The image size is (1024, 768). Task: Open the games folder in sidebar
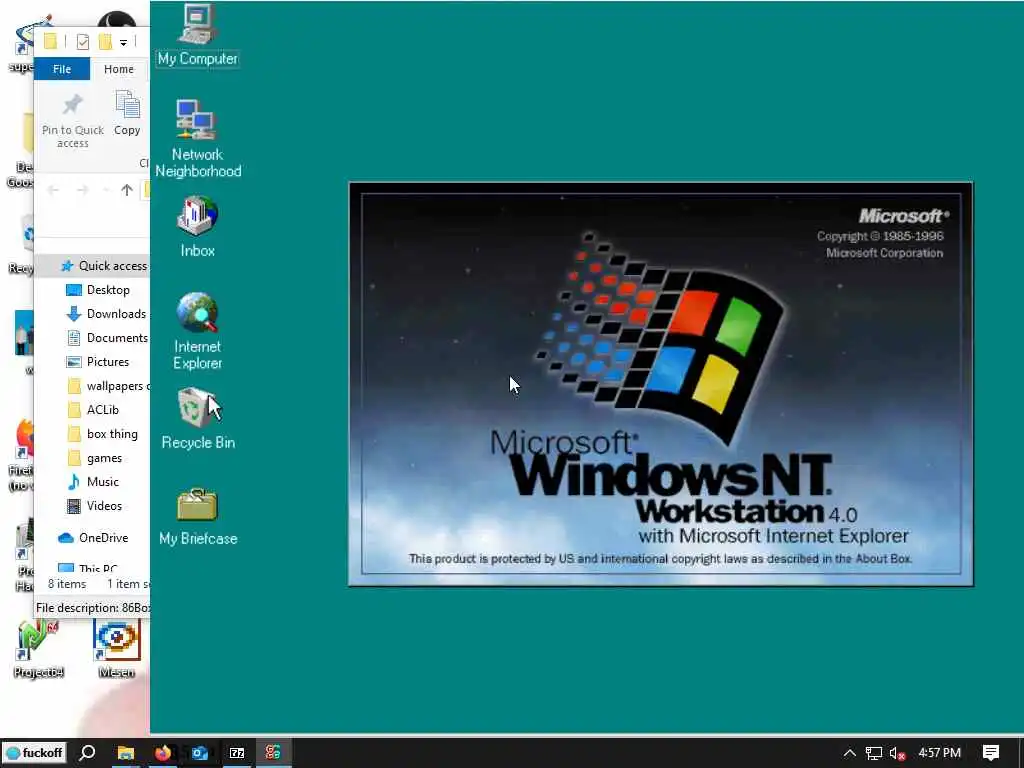coord(95,458)
